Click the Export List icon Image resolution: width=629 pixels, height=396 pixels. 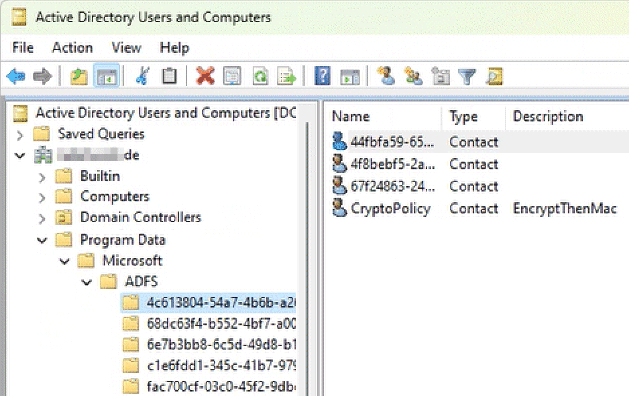(287, 76)
